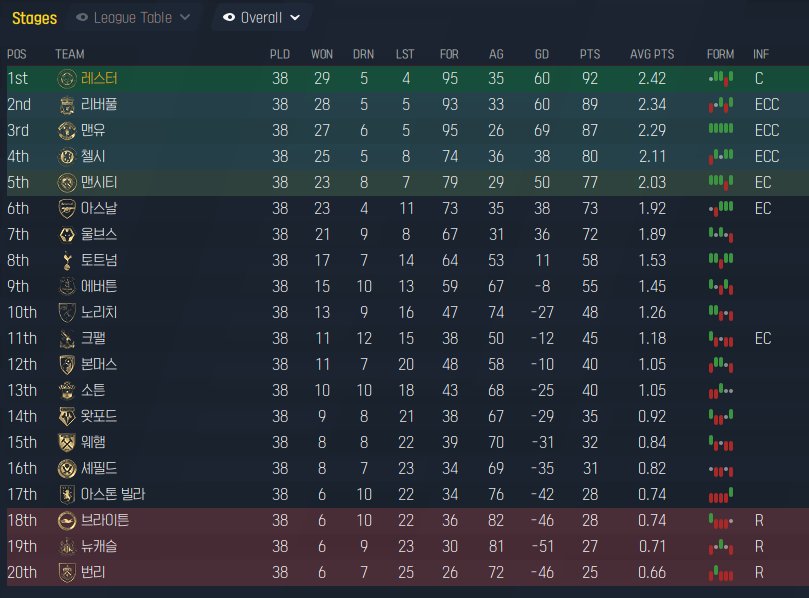Open the 번리 team name link
This screenshot has height=598, width=809.
(x=93, y=572)
